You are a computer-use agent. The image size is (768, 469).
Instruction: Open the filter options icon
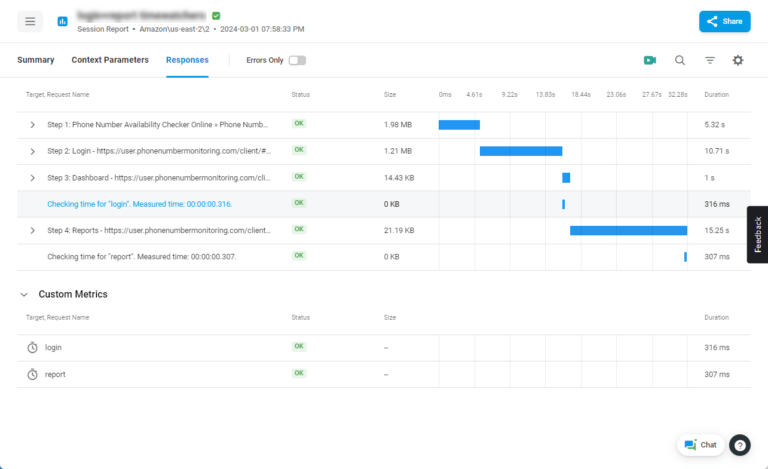click(710, 60)
